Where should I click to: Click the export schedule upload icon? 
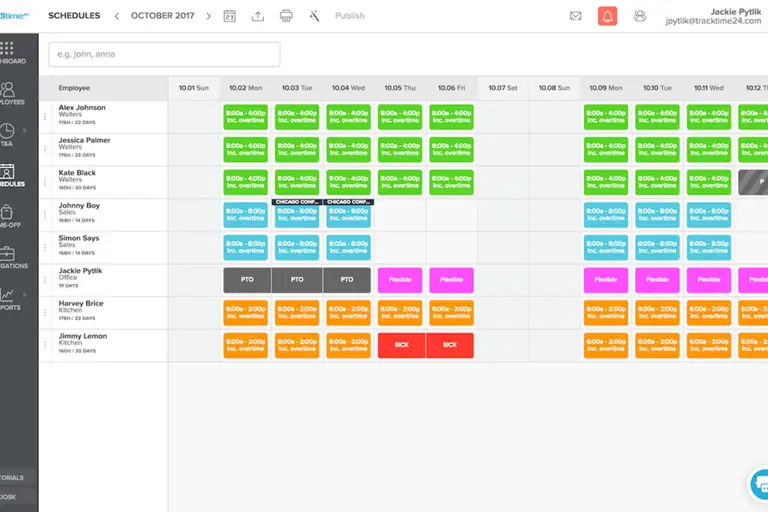click(x=258, y=16)
